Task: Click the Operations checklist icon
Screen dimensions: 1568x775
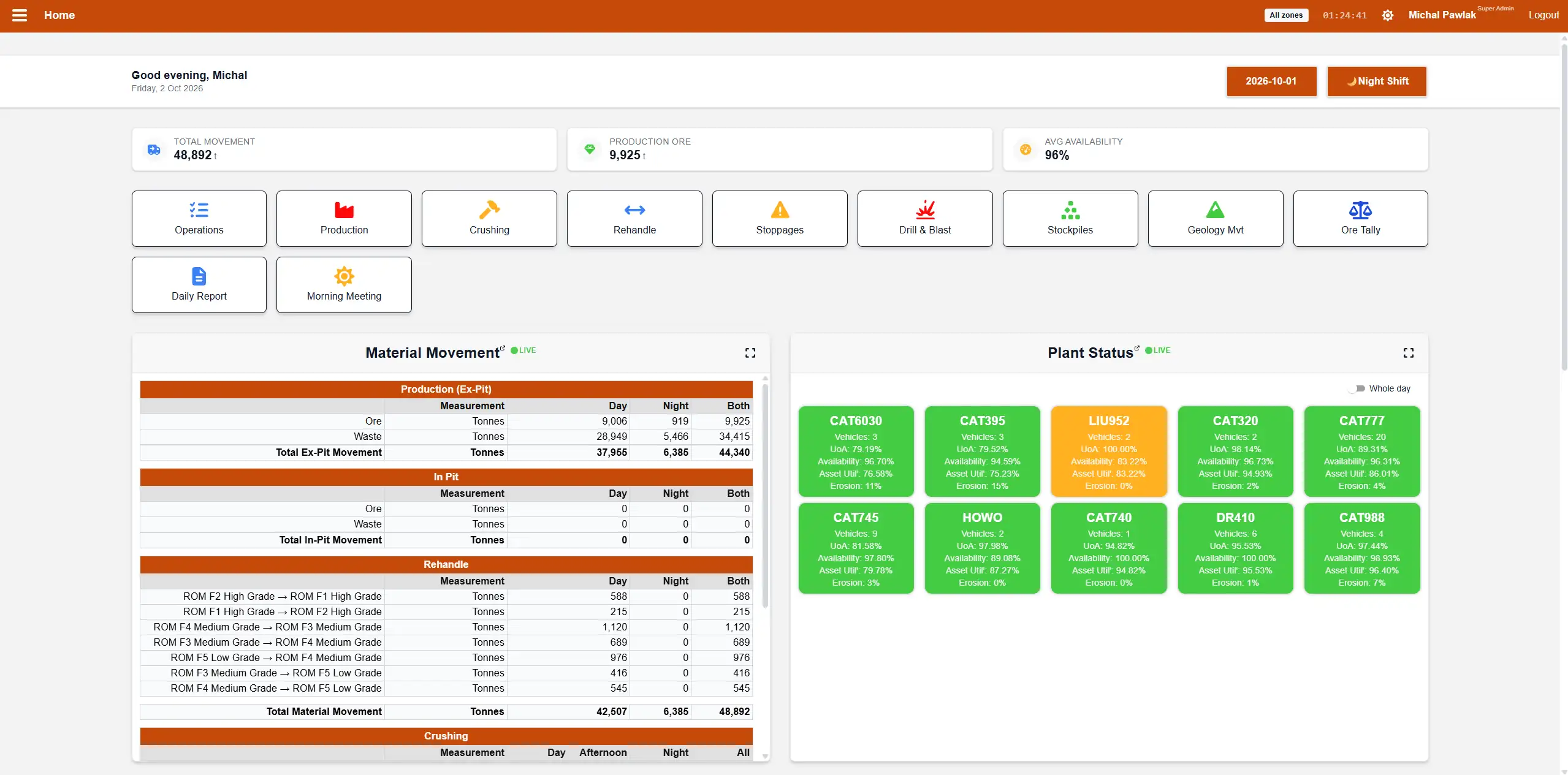Action: click(199, 210)
